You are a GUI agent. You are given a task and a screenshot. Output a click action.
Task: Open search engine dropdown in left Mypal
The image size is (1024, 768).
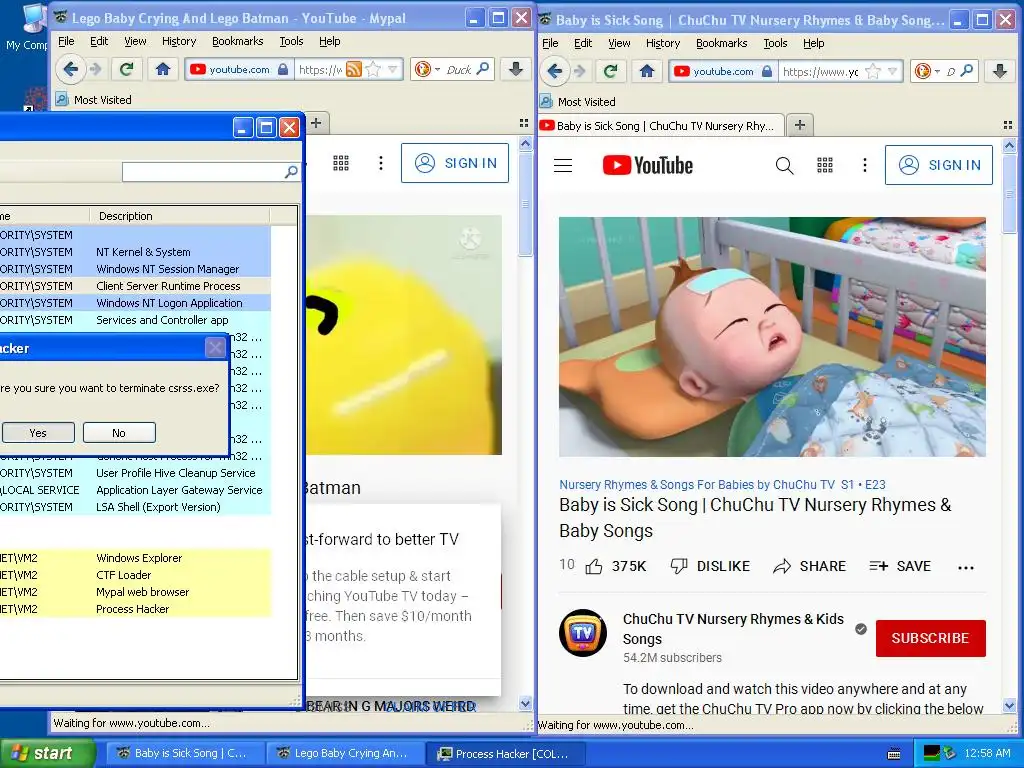tap(437, 69)
